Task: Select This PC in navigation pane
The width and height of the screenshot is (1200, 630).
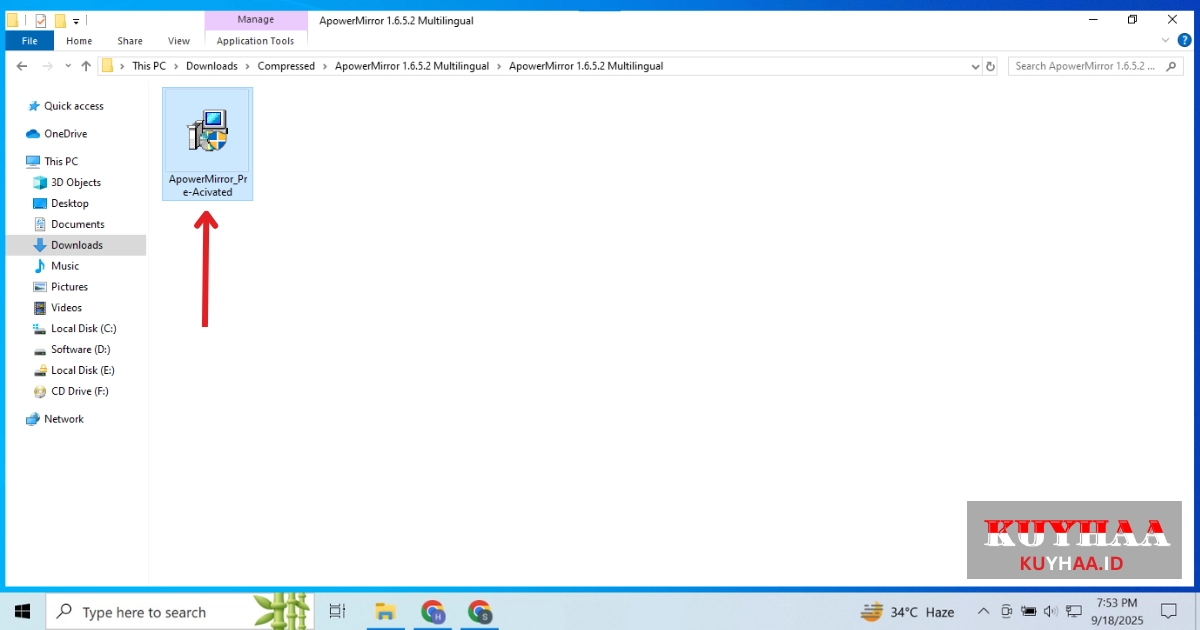Action: point(52,161)
